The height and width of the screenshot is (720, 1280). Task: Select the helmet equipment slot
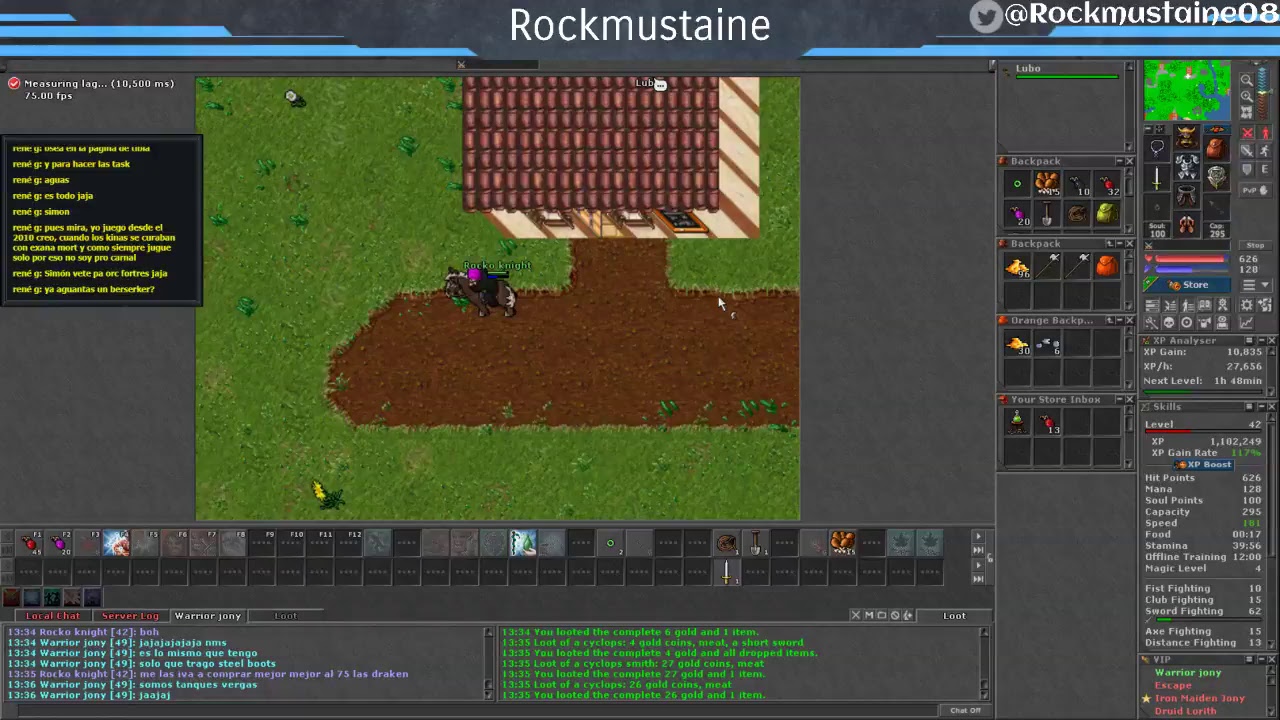pos(1187,136)
